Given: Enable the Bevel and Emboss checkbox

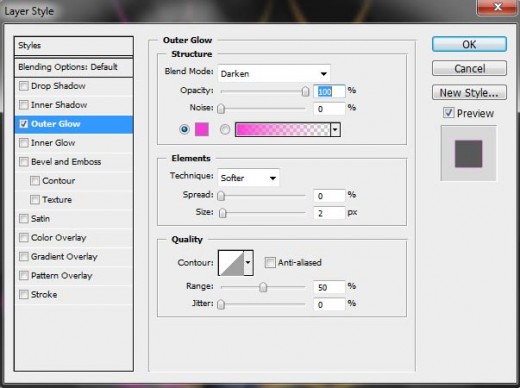Looking at the screenshot, I should 24,162.
